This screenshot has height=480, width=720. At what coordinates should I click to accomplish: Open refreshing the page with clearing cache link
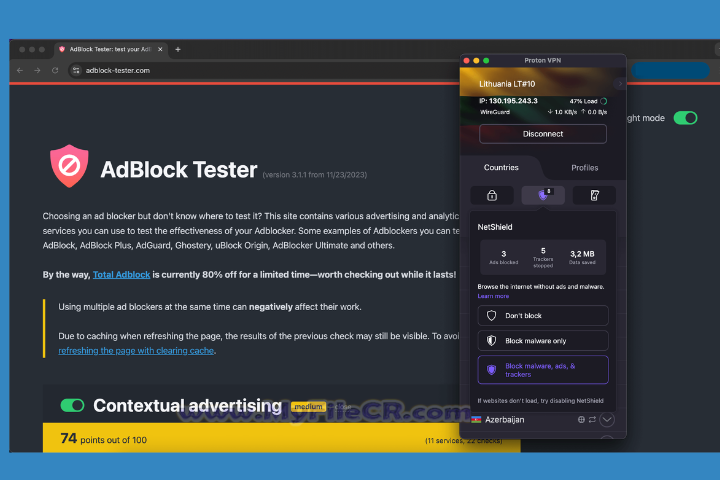[136, 350]
